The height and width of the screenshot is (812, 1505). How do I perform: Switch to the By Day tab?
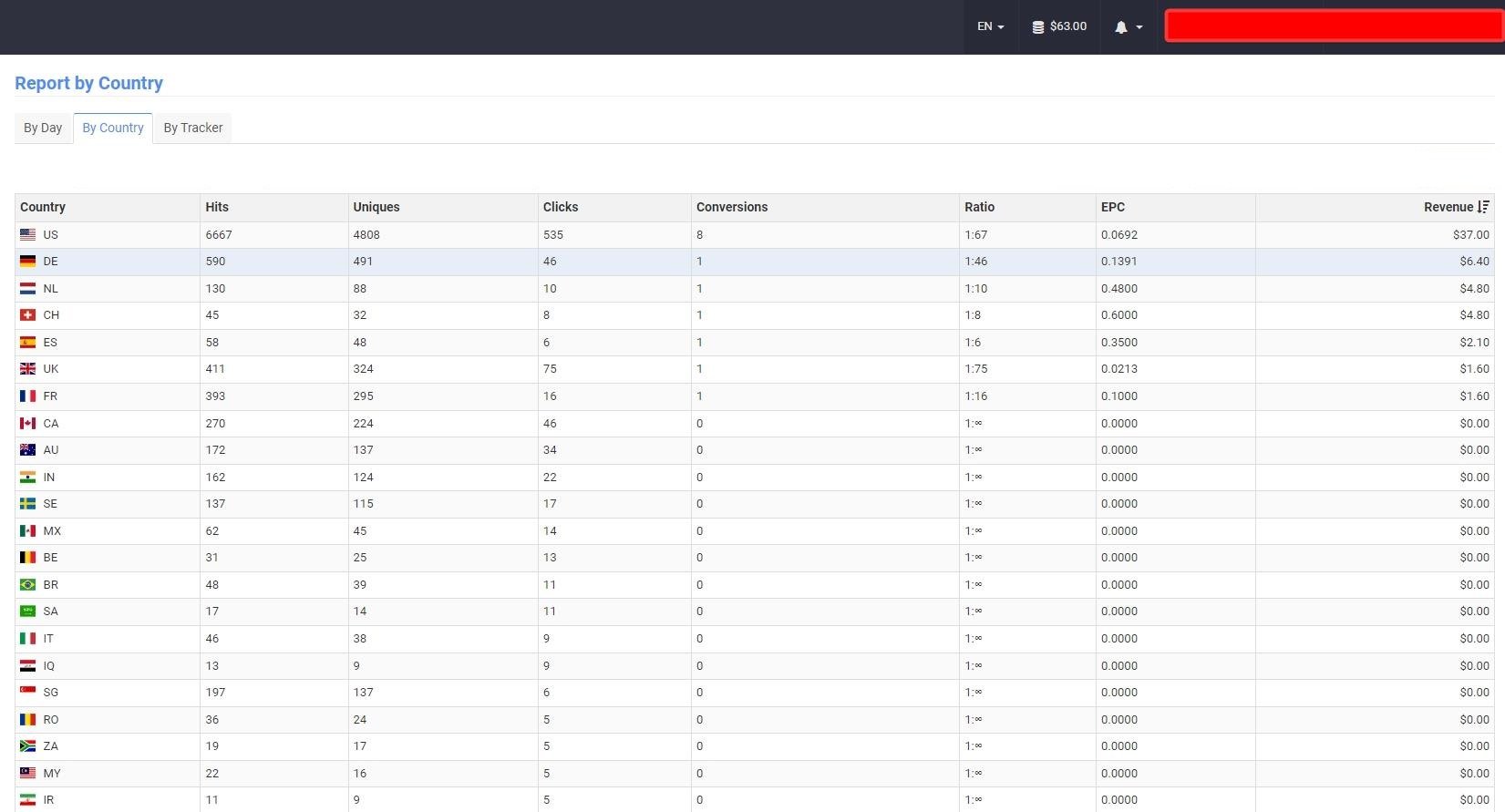pyautogui.click(x=43, y=128)
